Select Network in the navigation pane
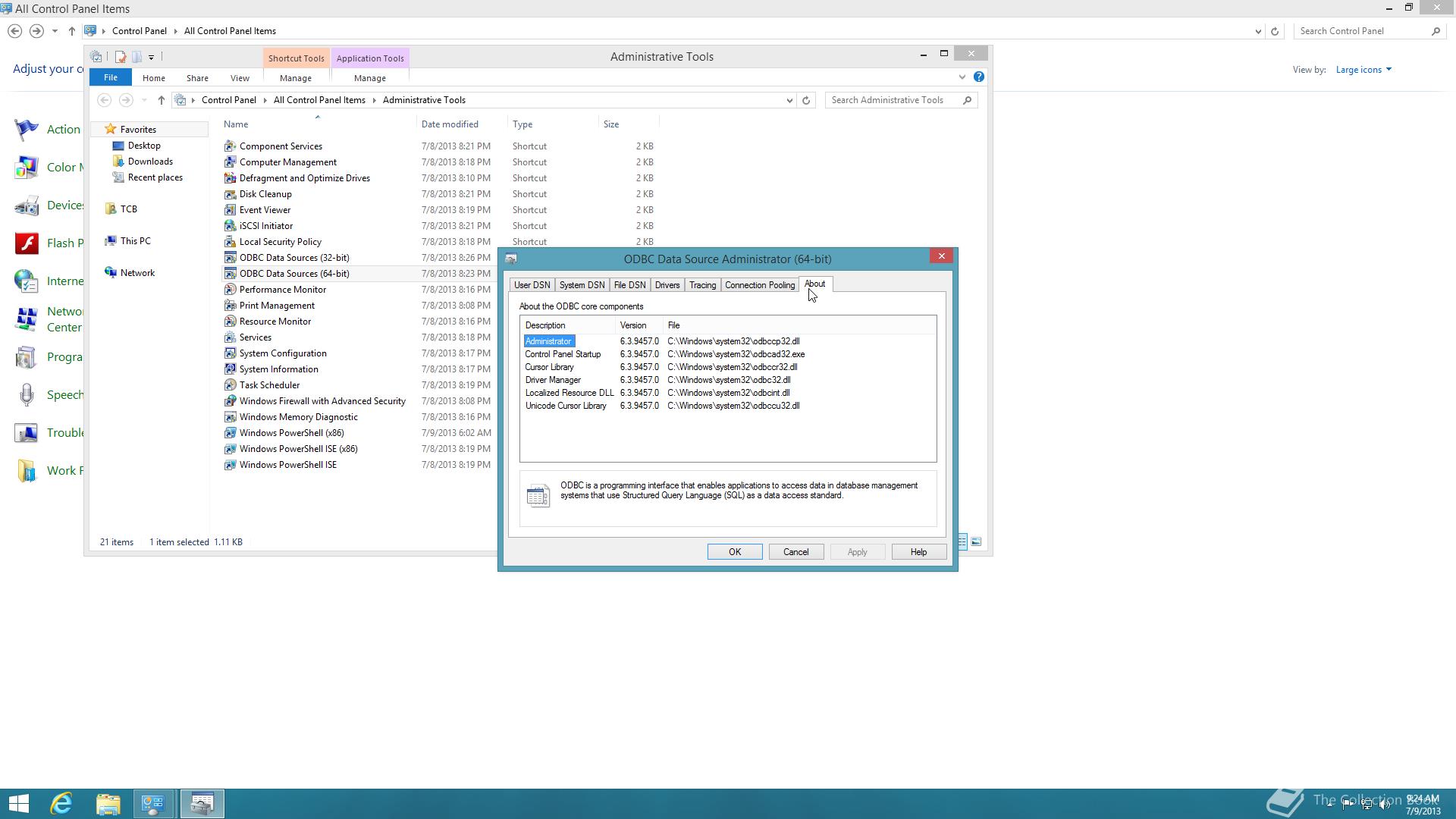This screenshot has height=819, width=1456. [x=137, y=273]
